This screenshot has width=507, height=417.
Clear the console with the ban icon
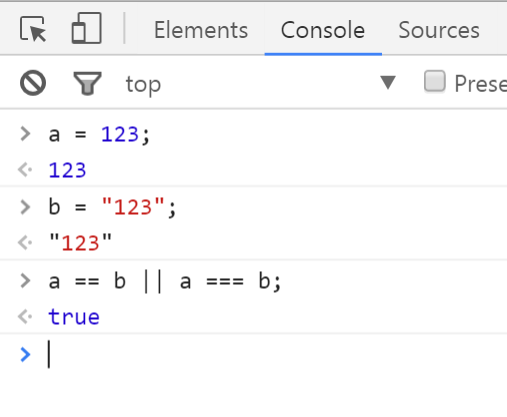pos(33,83)
